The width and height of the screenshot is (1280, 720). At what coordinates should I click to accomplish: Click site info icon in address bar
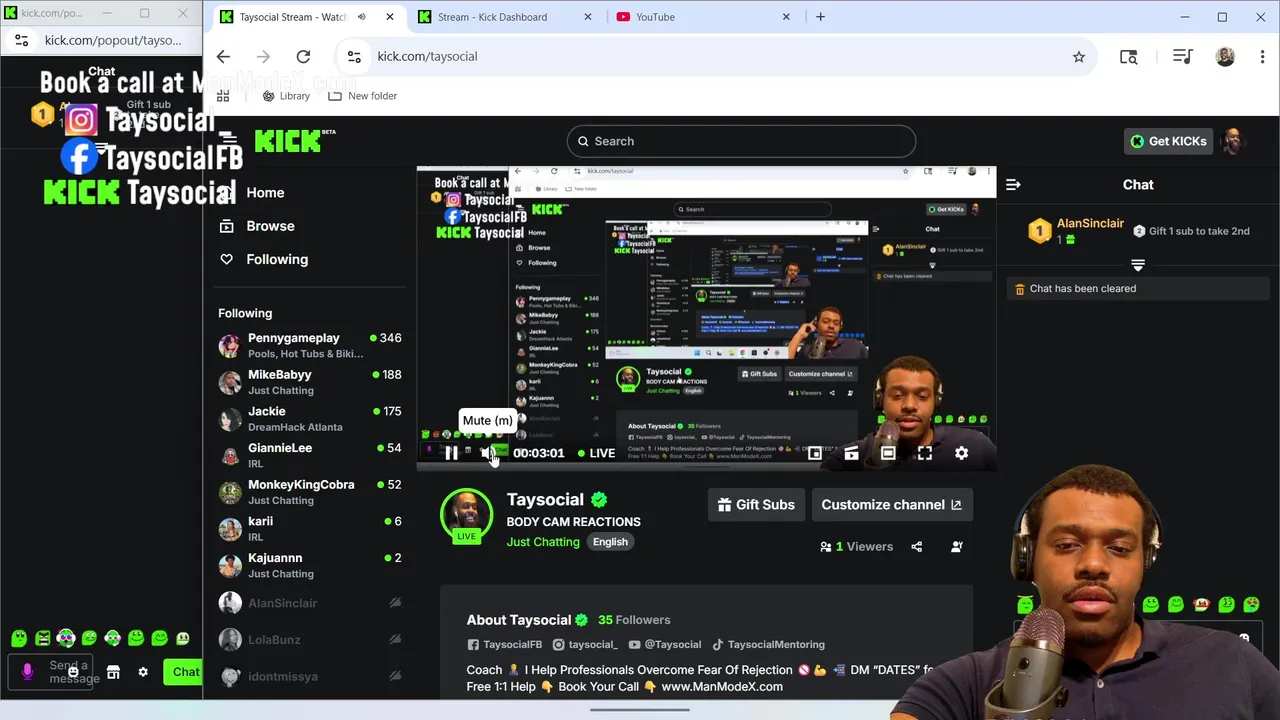[353, 57]
